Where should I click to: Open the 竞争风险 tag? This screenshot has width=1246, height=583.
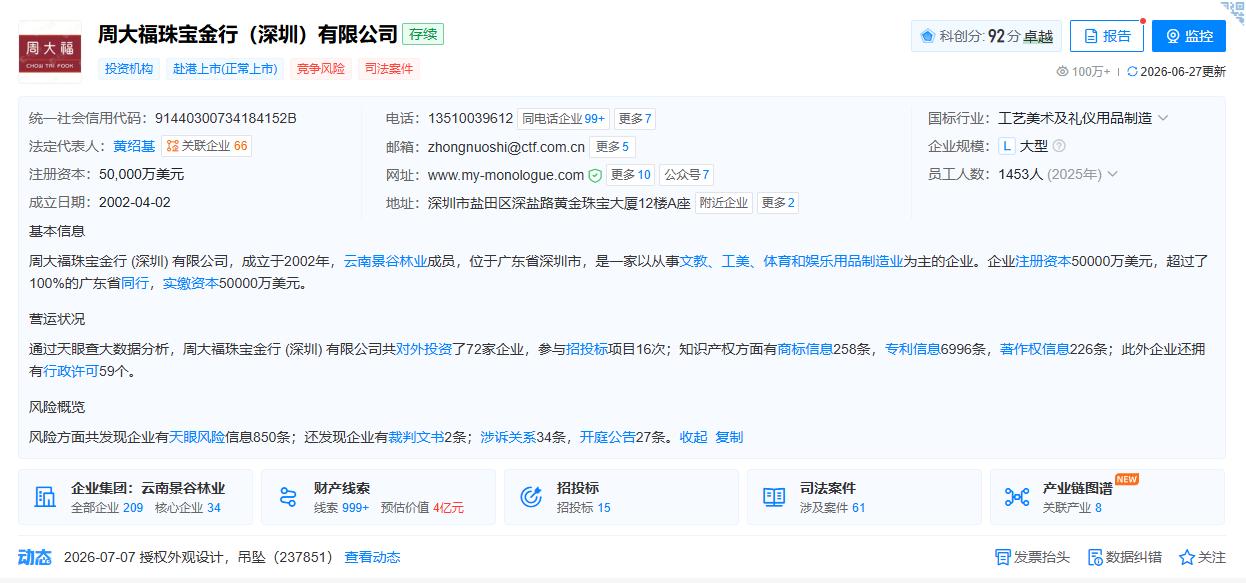[320, 69]
